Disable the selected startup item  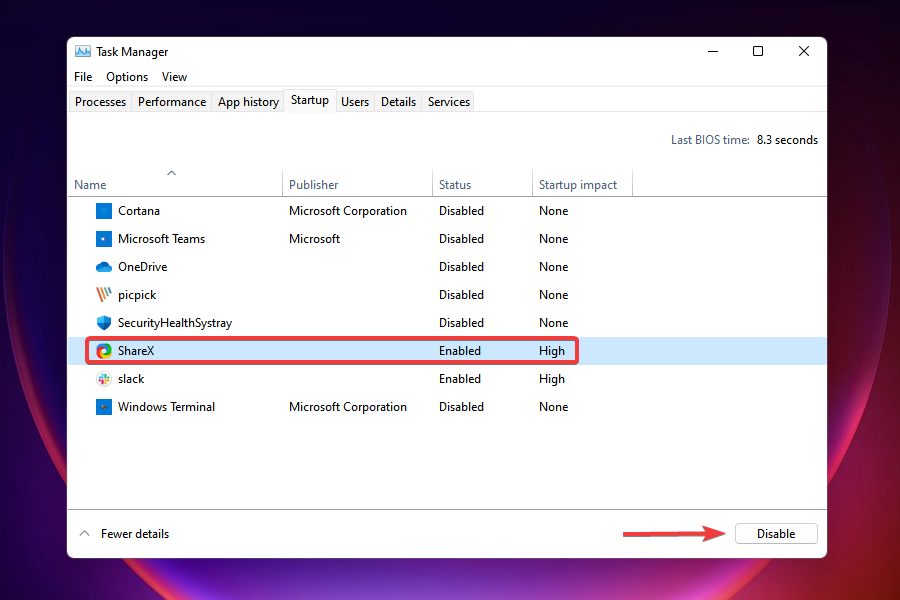(776, 534)
